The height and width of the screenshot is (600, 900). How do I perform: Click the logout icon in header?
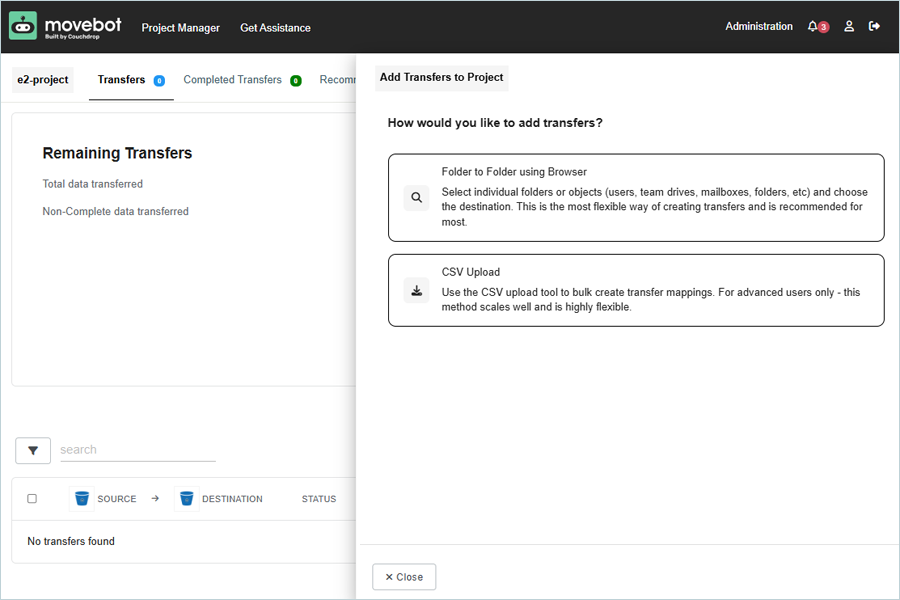pos(874,27)
